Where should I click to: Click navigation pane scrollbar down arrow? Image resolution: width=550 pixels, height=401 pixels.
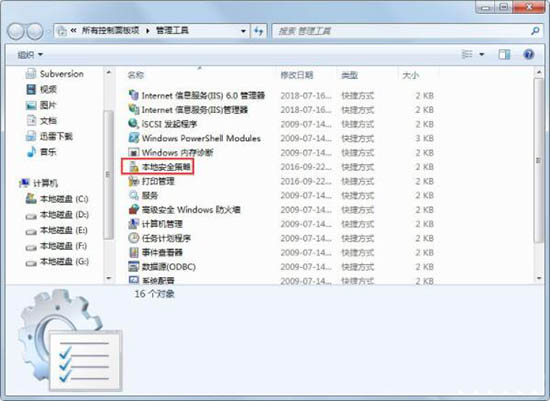pos(109,278)
